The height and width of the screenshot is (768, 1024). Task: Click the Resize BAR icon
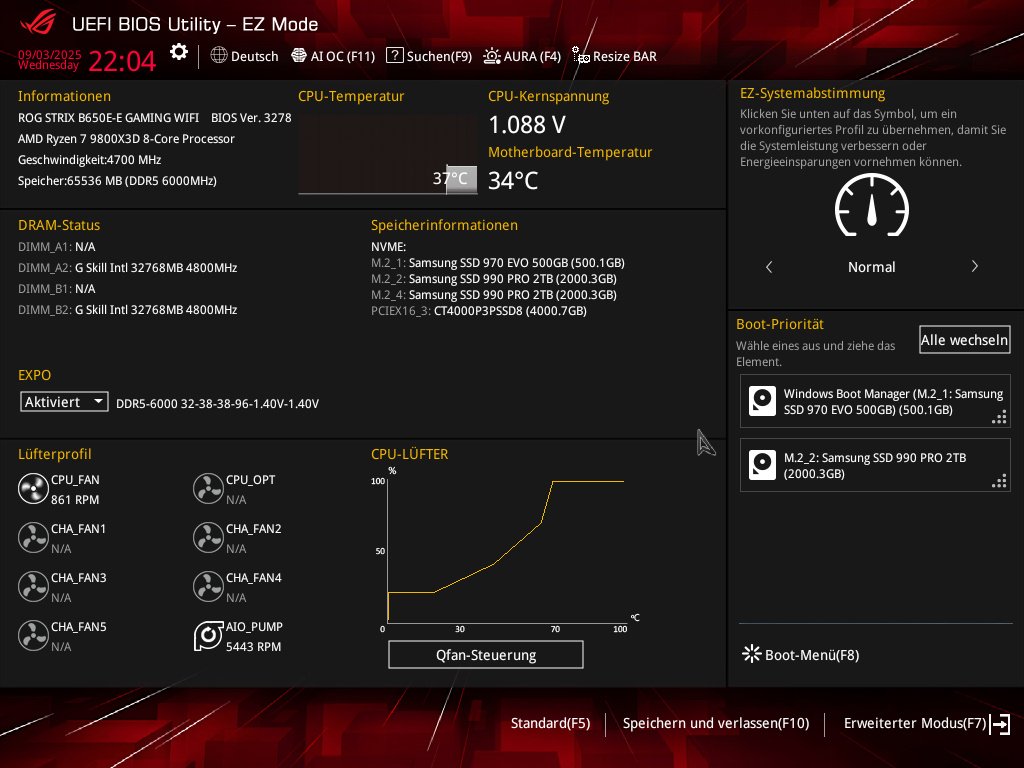point(581,56)
